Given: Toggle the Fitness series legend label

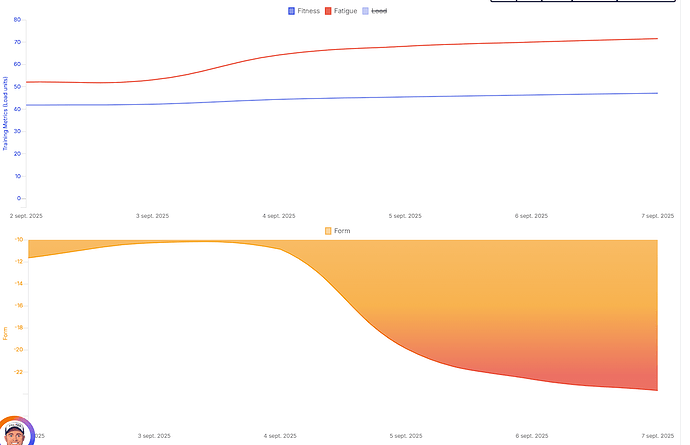Looking at the screenshot, I should (308, 10).
